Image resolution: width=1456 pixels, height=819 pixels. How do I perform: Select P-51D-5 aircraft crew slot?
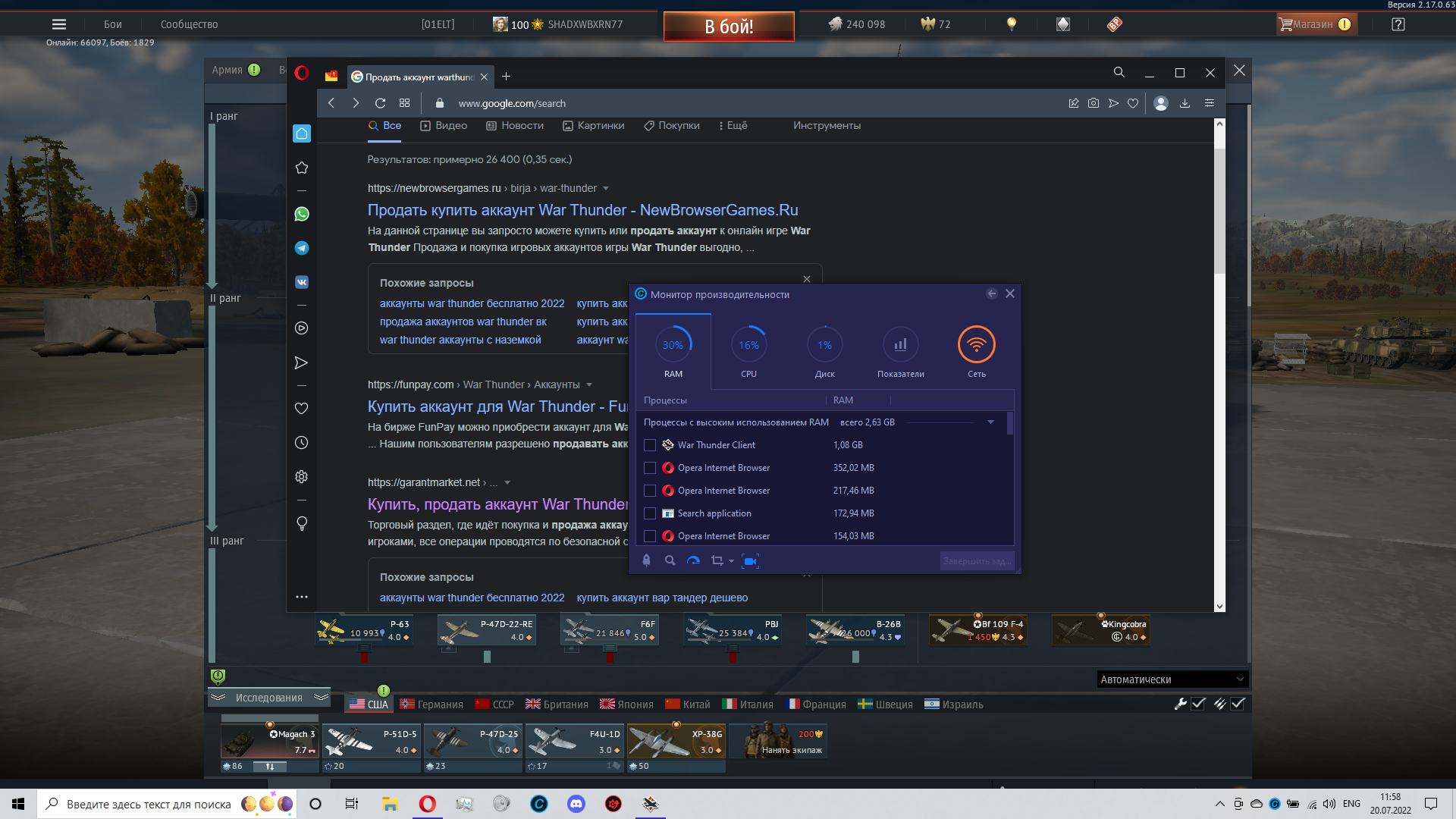[371, 741]
